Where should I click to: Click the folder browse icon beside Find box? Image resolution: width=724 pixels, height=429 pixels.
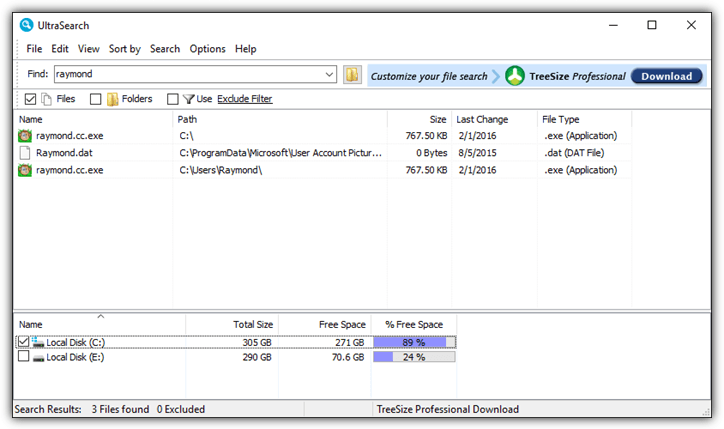click(352, 74)
